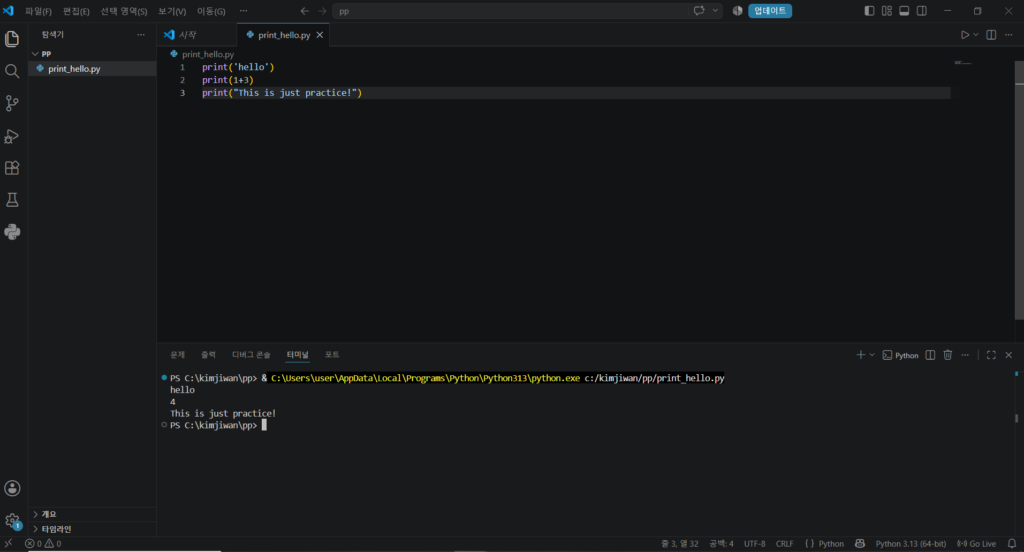Toggle the bottom panel visibility

tap(904, 11)
